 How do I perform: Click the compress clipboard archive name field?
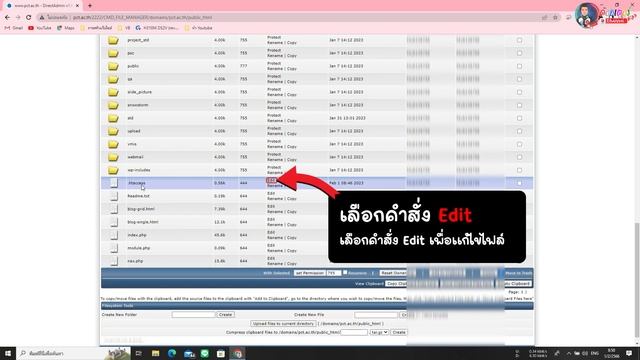point(354,332)
